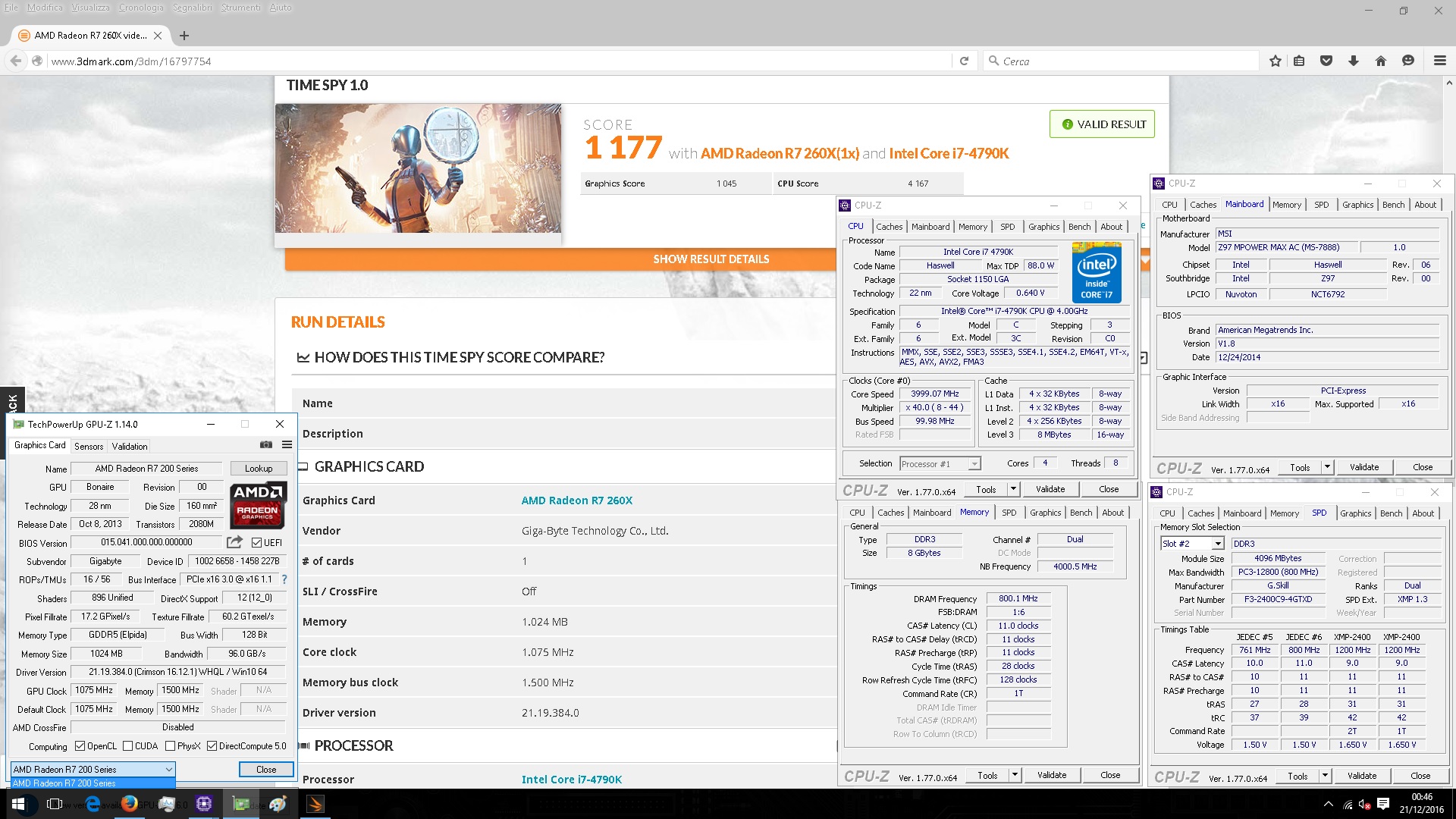This screenshot has height=819, width=1456.
Task: Select the Caches tab in CPU-Z CPU window
Action: tap(889, 227)
